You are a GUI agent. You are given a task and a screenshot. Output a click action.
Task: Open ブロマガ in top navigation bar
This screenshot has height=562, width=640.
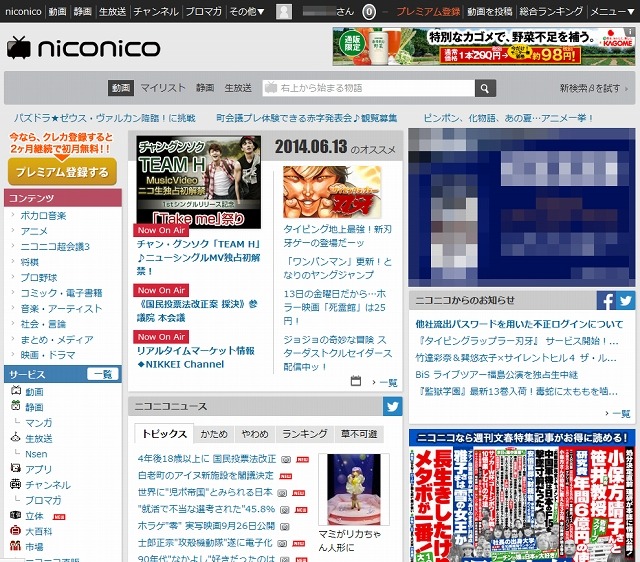[204, 11]
